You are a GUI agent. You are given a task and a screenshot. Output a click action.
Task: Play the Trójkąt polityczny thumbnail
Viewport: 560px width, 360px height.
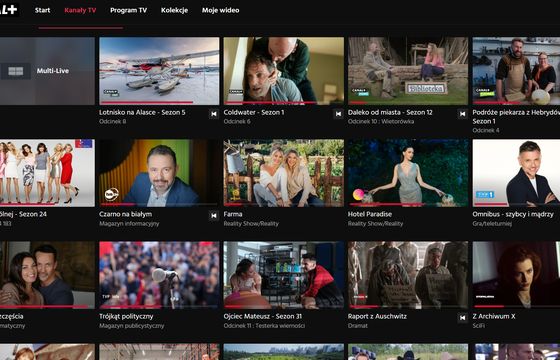tap(159, 275)
